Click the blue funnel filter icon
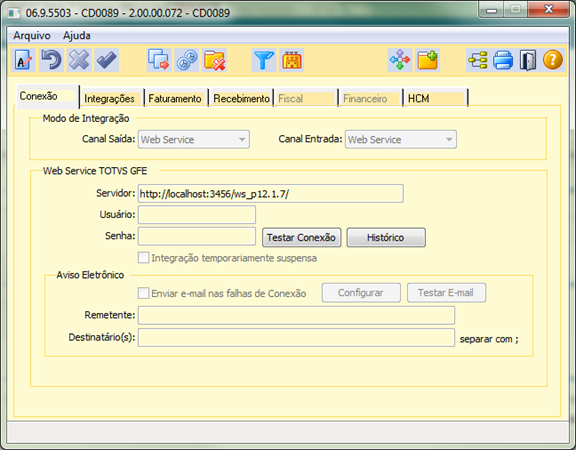The height and width of the screenshot is (450, 576). 264,60
